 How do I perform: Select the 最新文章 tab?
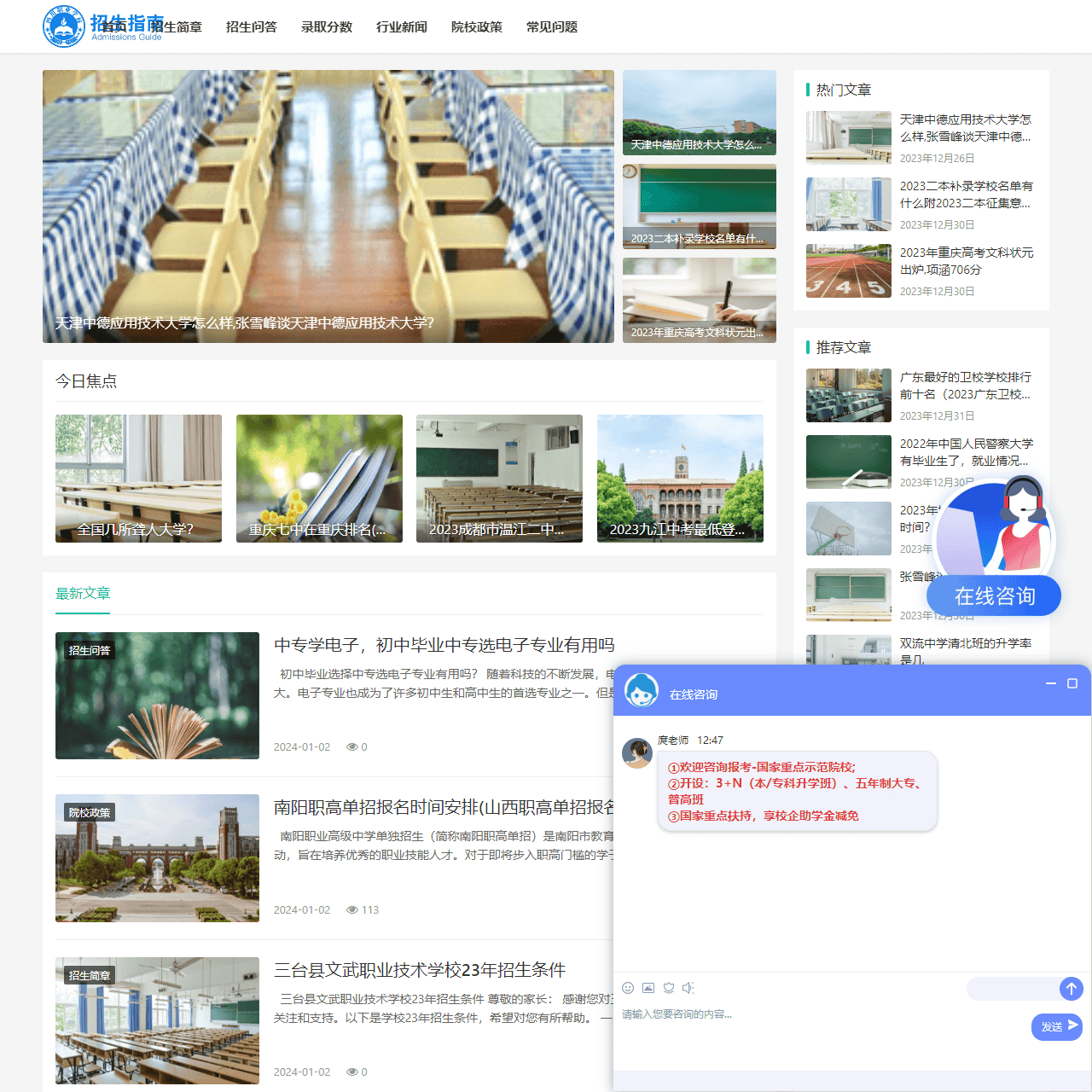point(83,594)
